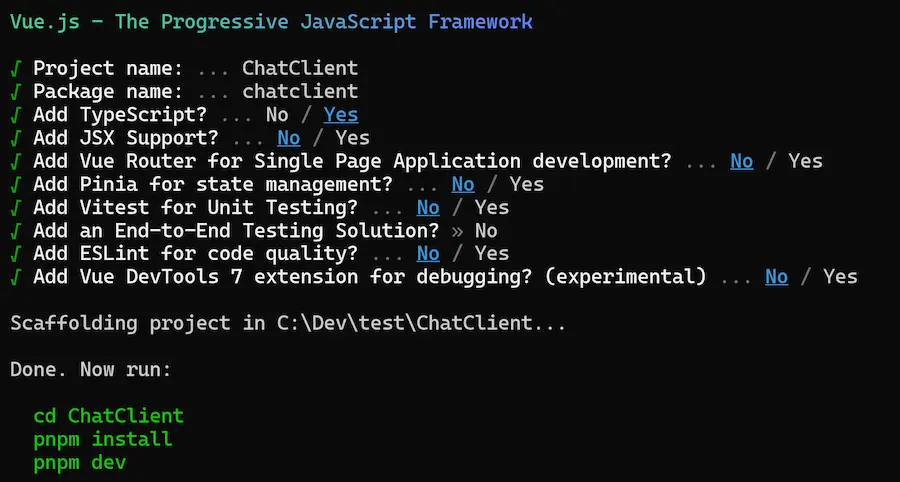Click the Yes option on the JSX Support line
Viewport: 900px width, 482px height.
tap(352, 138)
